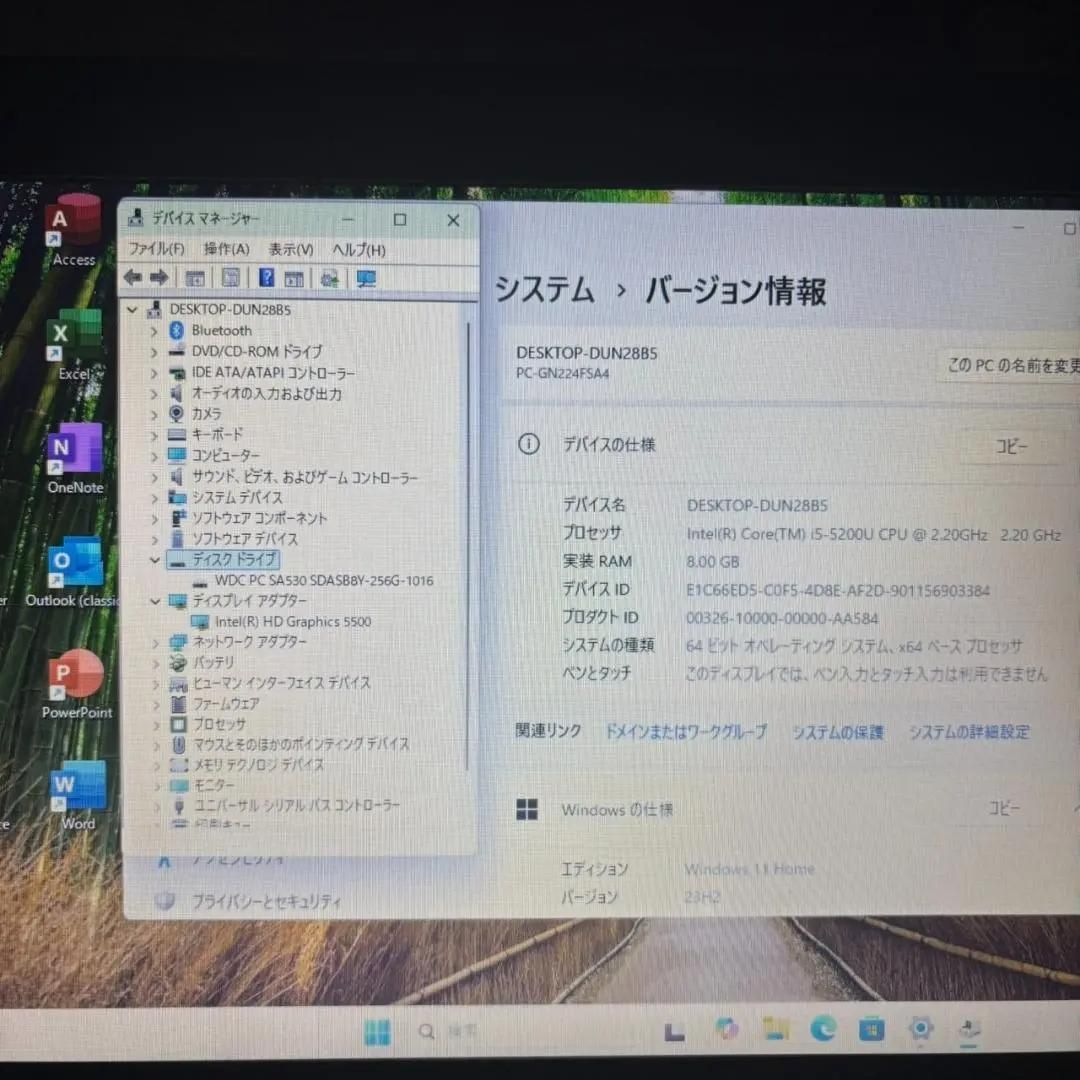This screenshot has height=1080, width=1080.
Task: Open the Excel desktop shortcut
Action: pyautogui.click(x=75, y=344)
